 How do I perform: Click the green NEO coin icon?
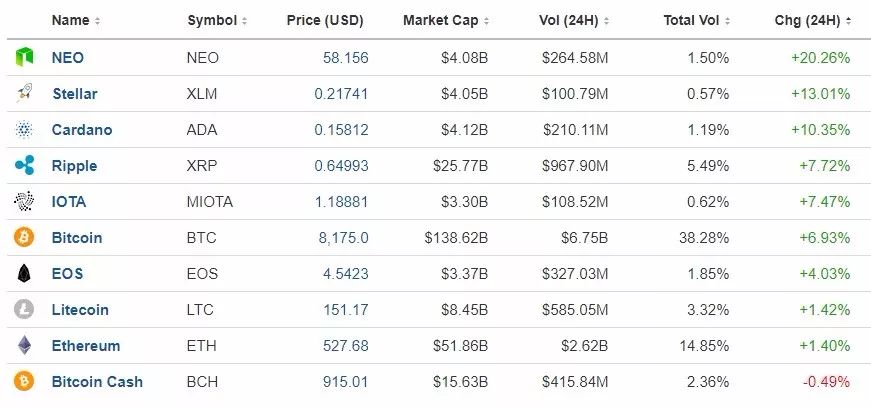(24, 57)
